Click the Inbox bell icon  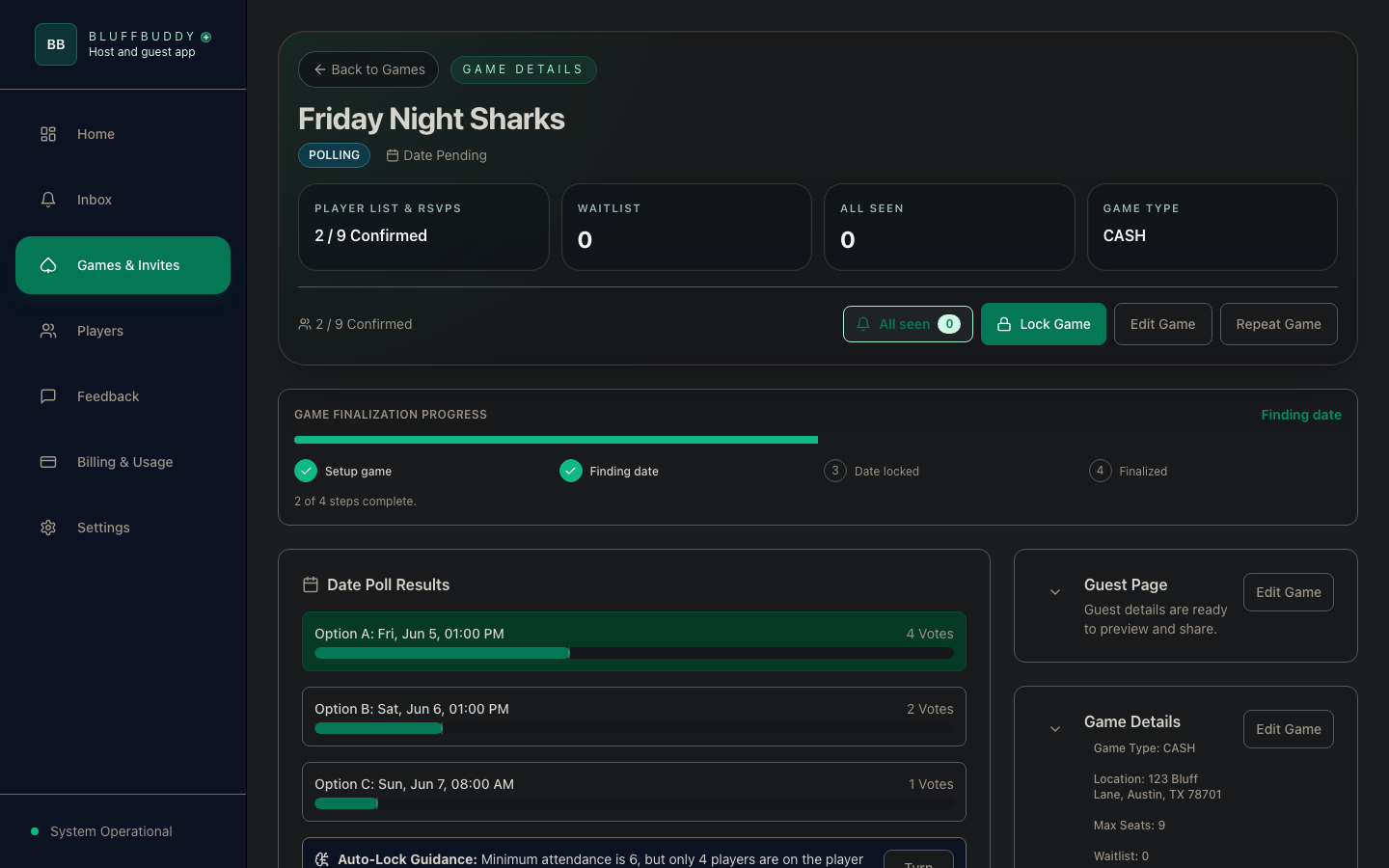(48, 200)
